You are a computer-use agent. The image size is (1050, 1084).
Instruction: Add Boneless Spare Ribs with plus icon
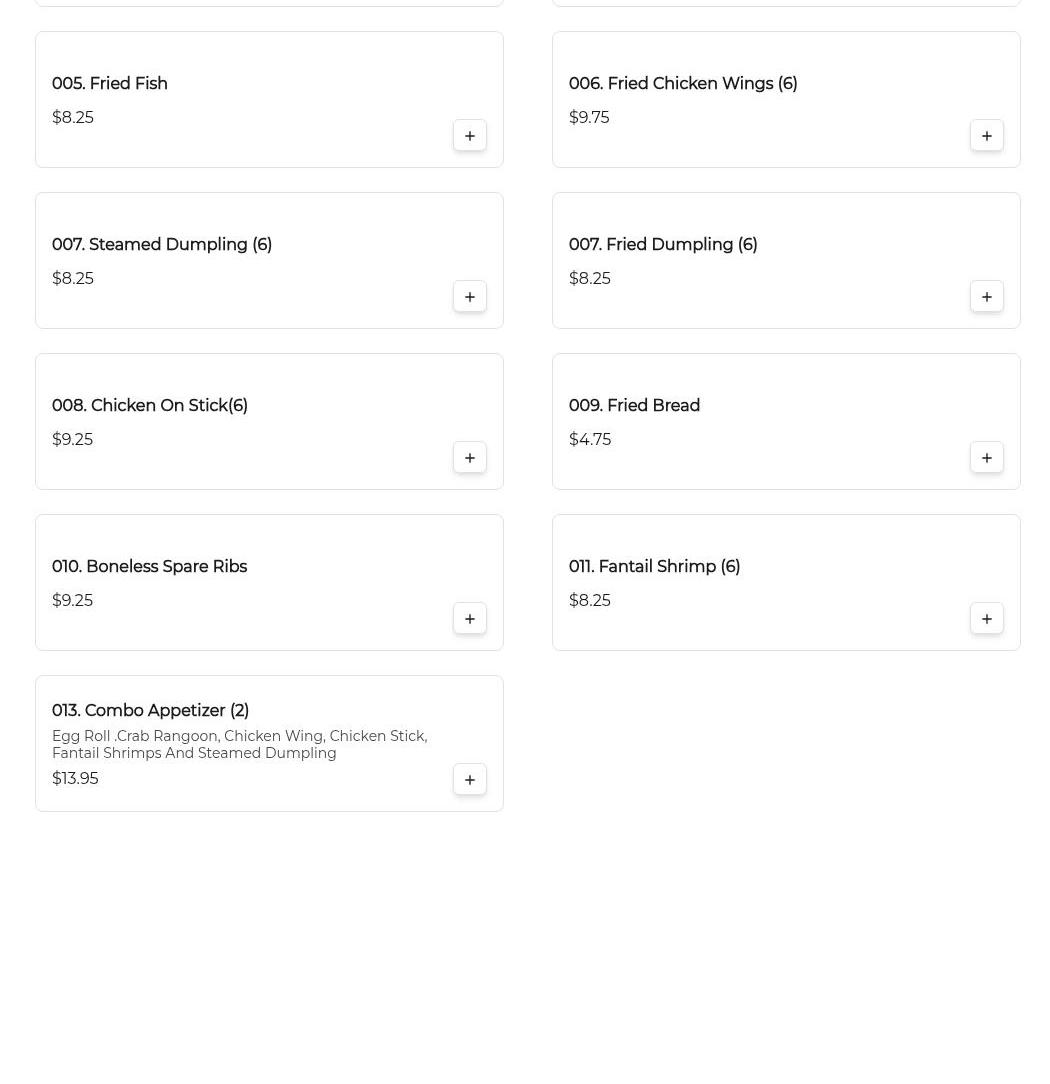tap(469, 619)
